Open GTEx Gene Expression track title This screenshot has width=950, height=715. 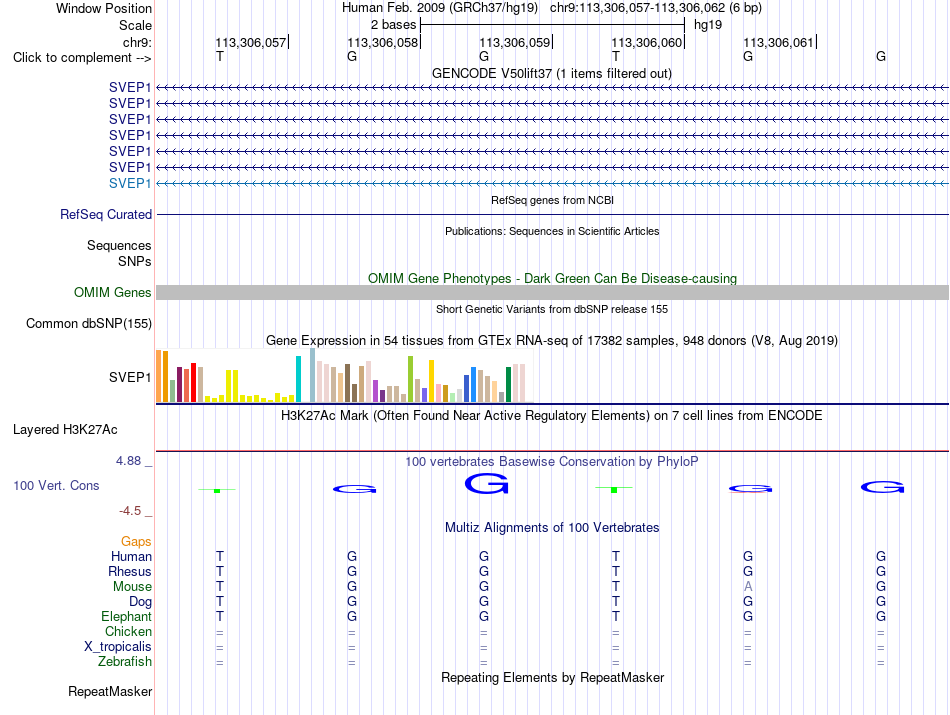pyautogui.click(x=552, y=341)
